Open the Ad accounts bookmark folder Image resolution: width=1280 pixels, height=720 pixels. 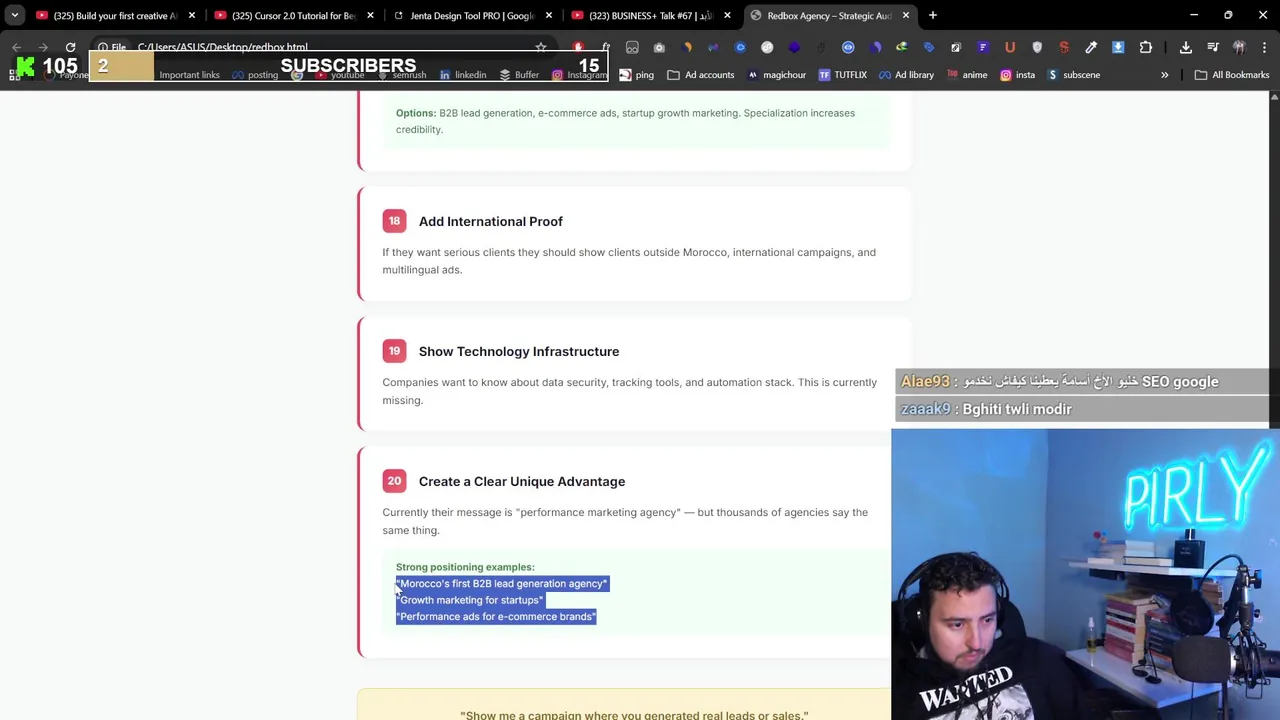tap(701, 74)
